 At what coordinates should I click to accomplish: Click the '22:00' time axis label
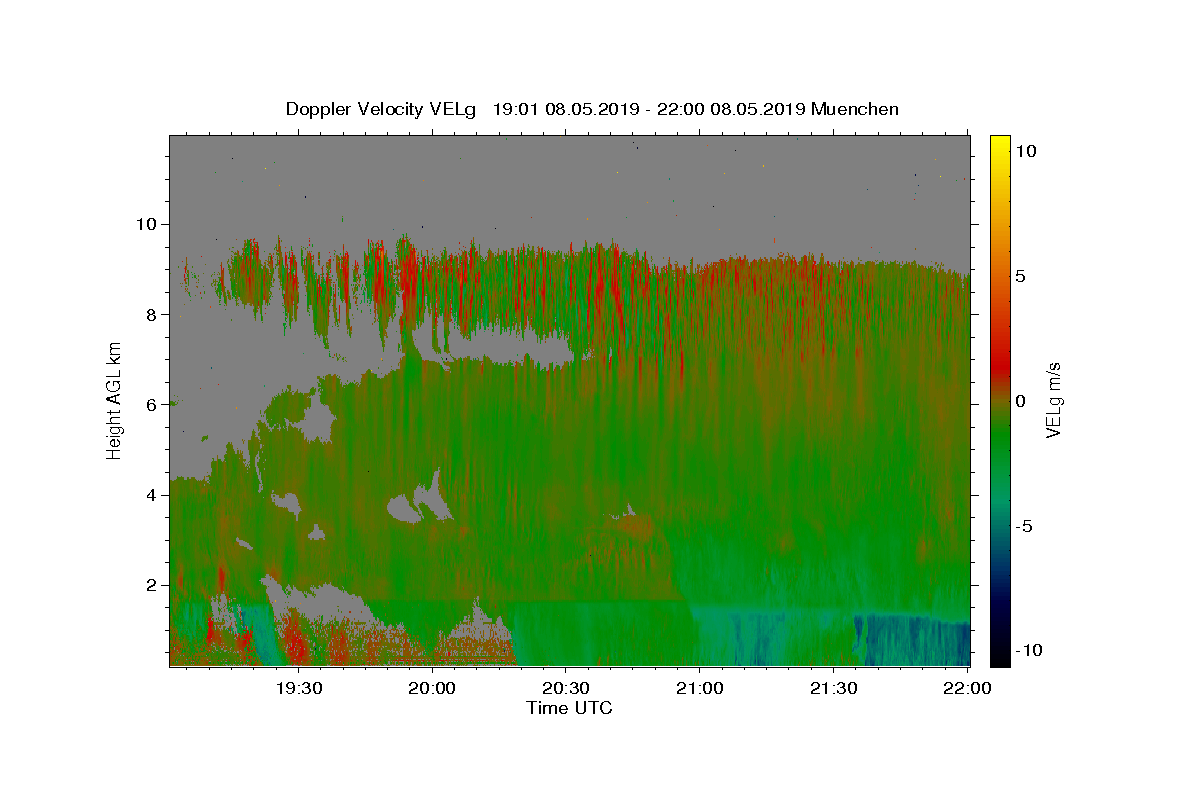tap(967, 687)
